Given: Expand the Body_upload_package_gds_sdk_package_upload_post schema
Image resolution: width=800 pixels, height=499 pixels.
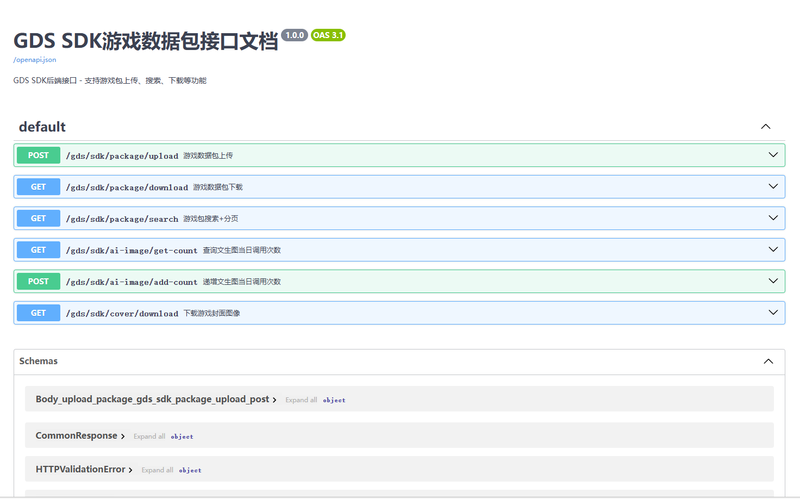Looking at the screenshot, I should click(x=156, y=399).
